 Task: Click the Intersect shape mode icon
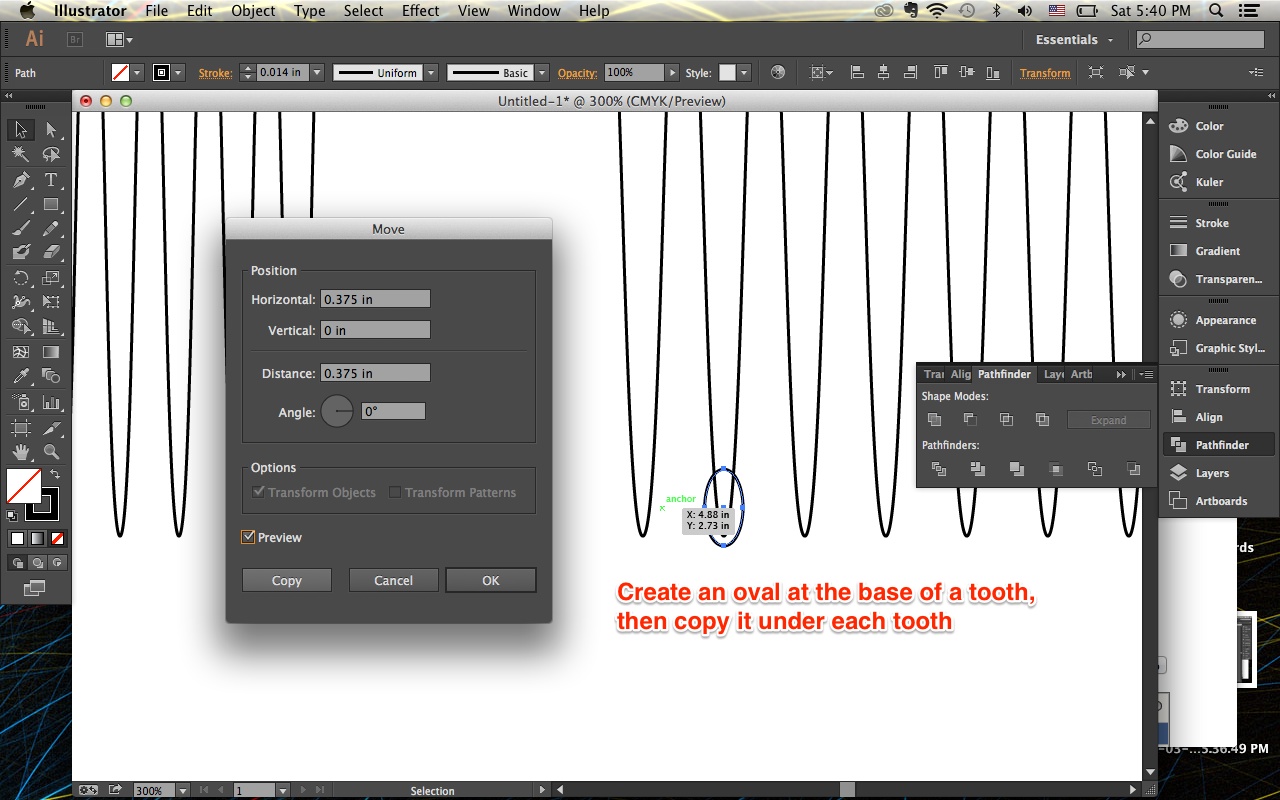coord(1006,420)
